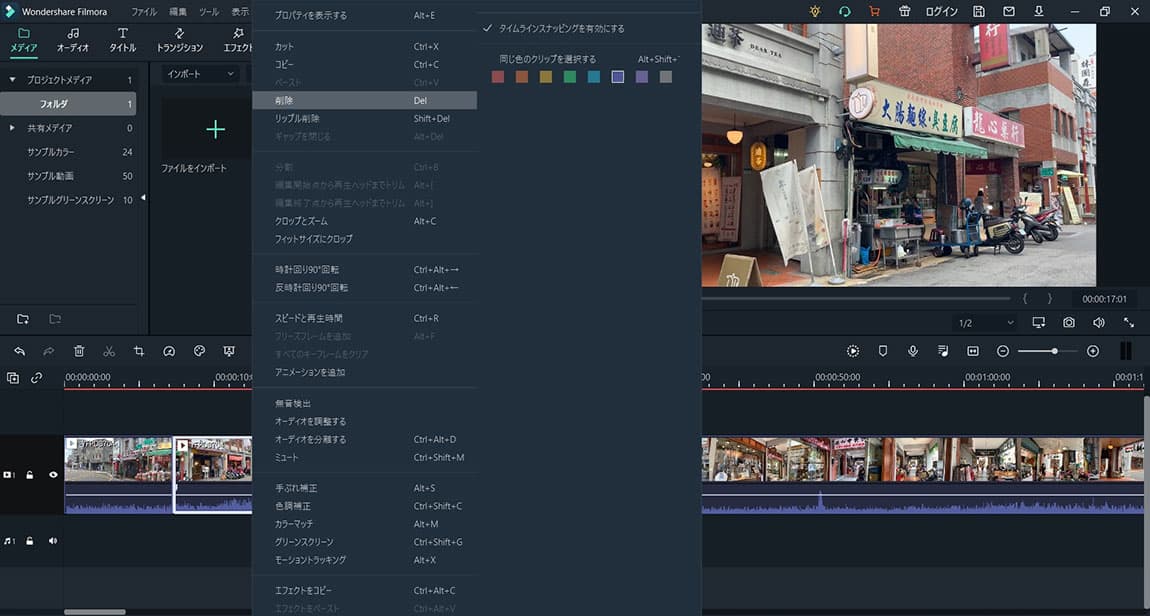
Task: Click the display monitor settings icon
Action: point(1039,323)
